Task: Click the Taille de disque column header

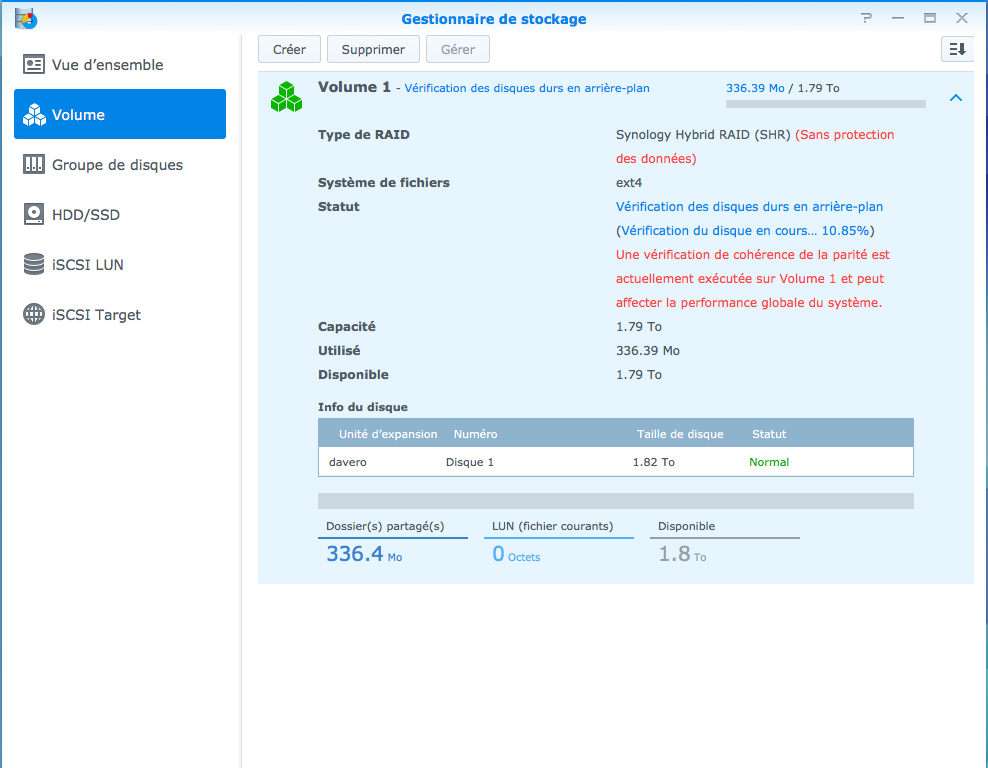Action: click(x=680, y=434)
